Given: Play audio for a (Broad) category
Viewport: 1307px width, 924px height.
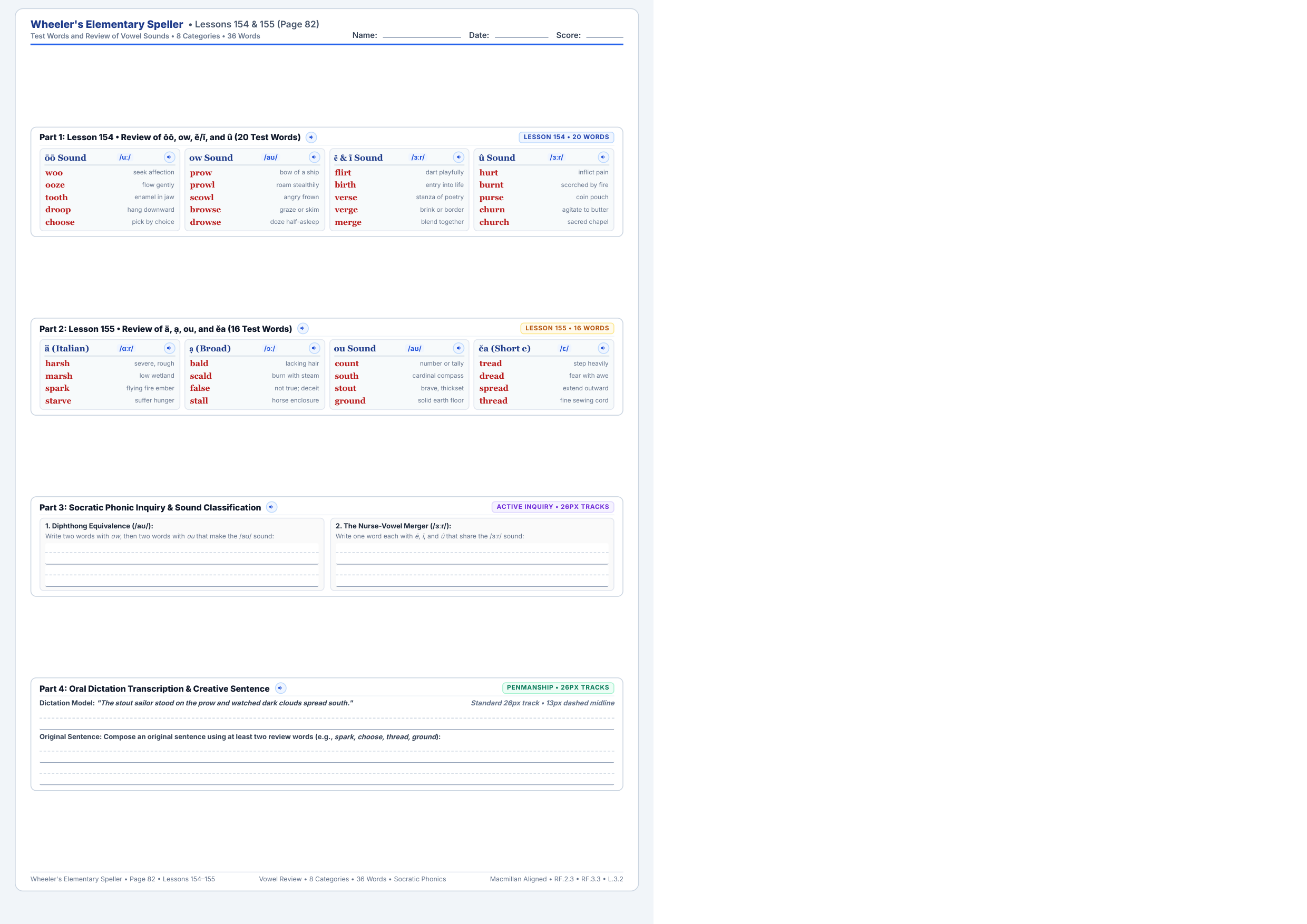Looking at the screenshot, I should click(x=314, y=348).
